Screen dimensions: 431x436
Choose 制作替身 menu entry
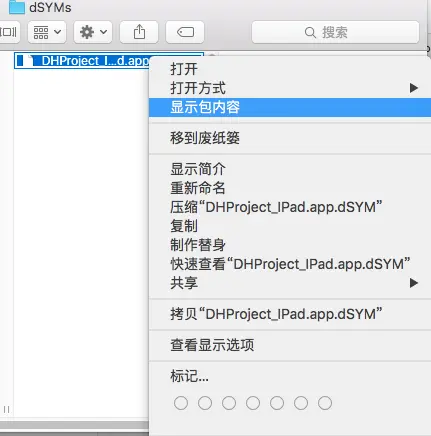click(290, 245)
